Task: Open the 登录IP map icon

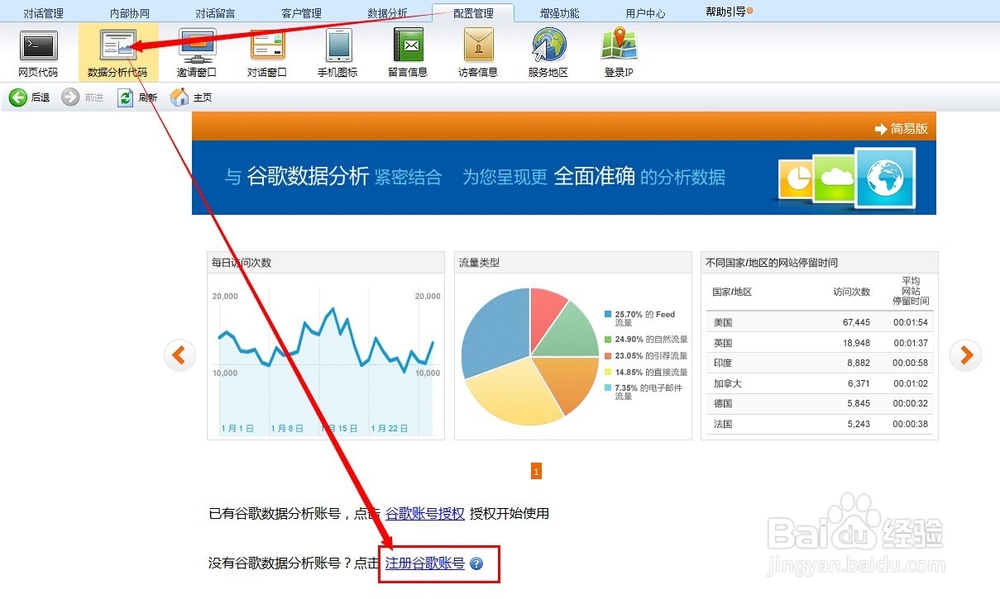Action: tap(619, 53)
